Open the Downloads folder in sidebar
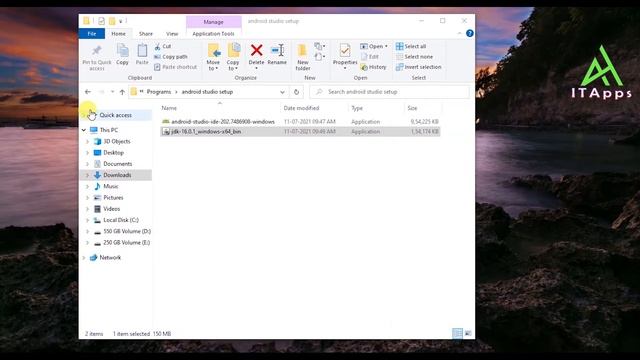The image size is (640, 360). 117,175
